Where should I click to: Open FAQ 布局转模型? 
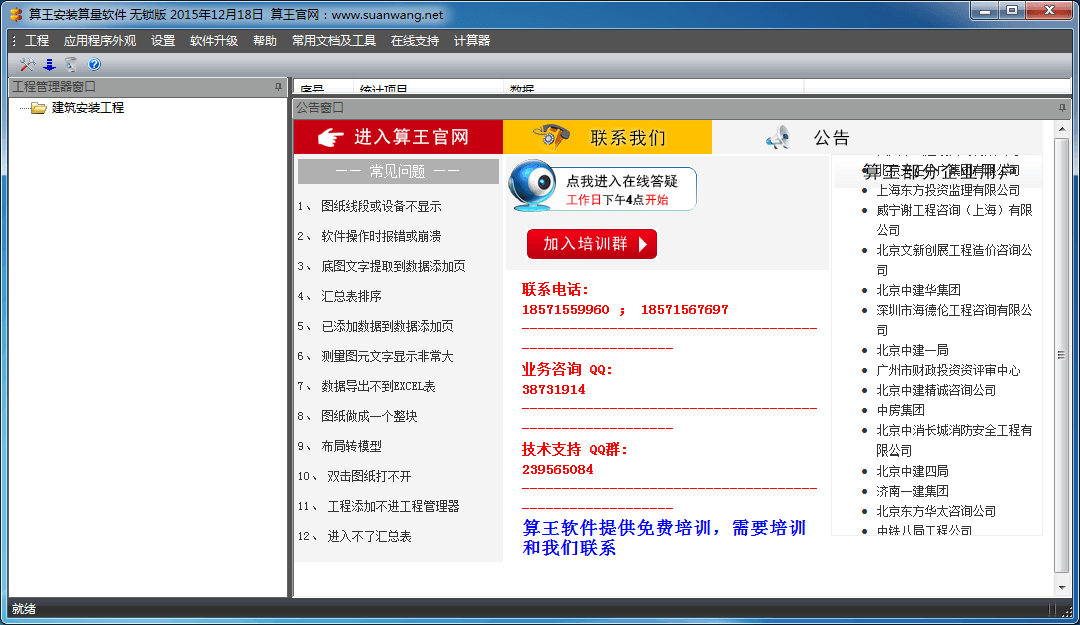[x=351, y=447]
